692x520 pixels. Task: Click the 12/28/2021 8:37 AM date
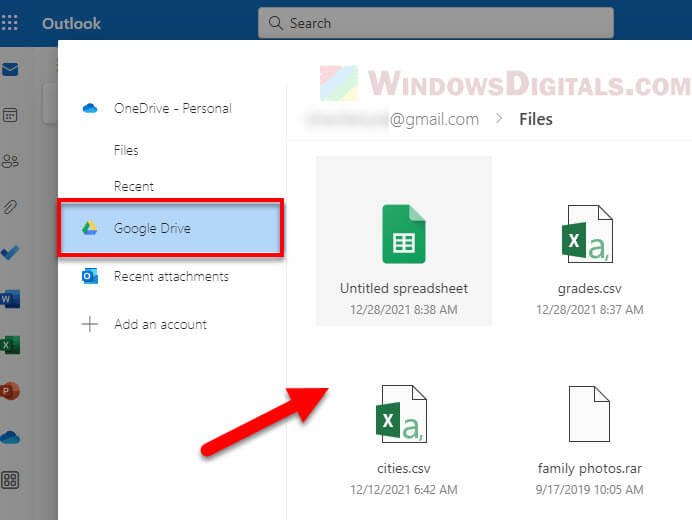click(590, 310)
